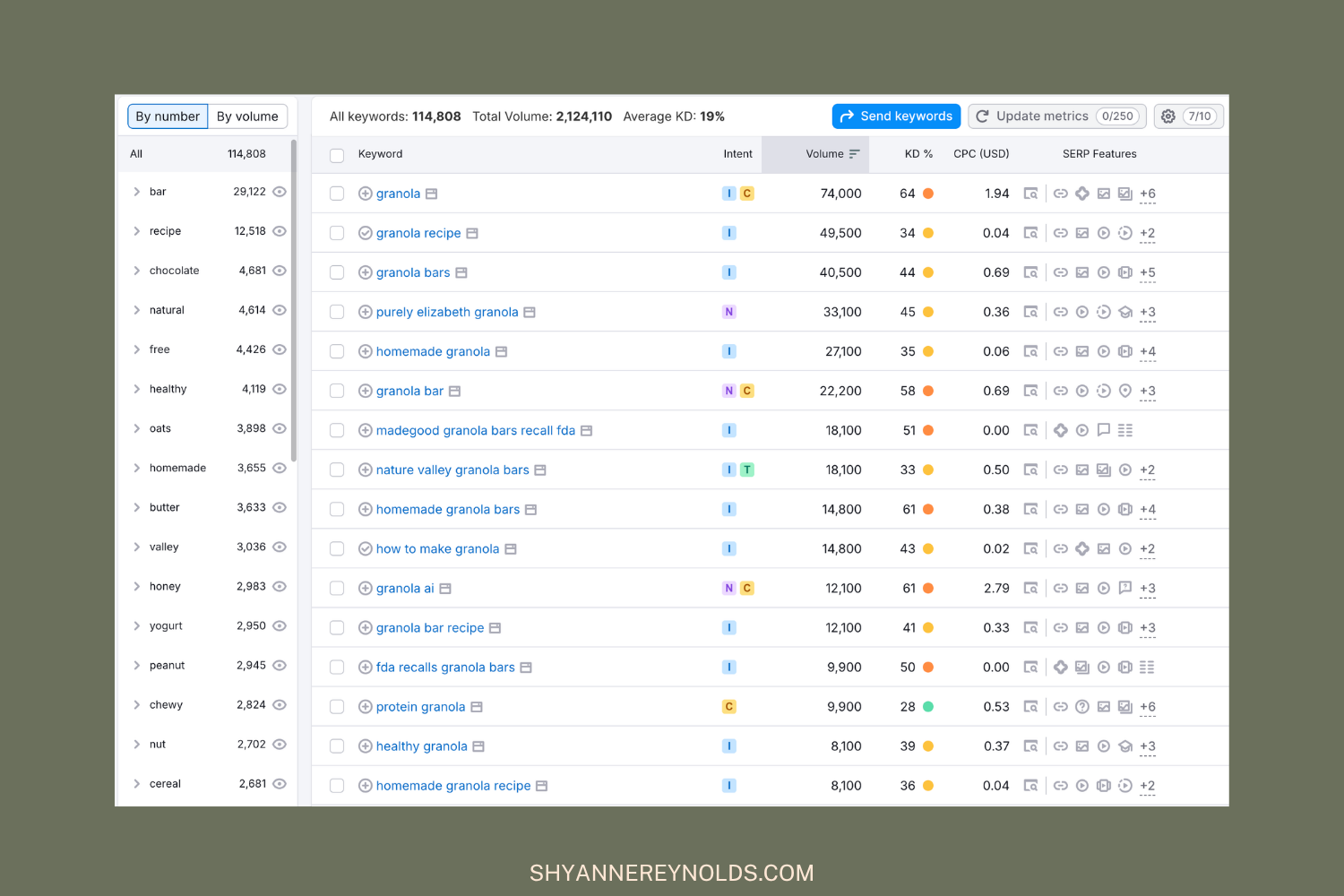
Task: Click the left groups panel scrollbar
Action: click(294, 300)
